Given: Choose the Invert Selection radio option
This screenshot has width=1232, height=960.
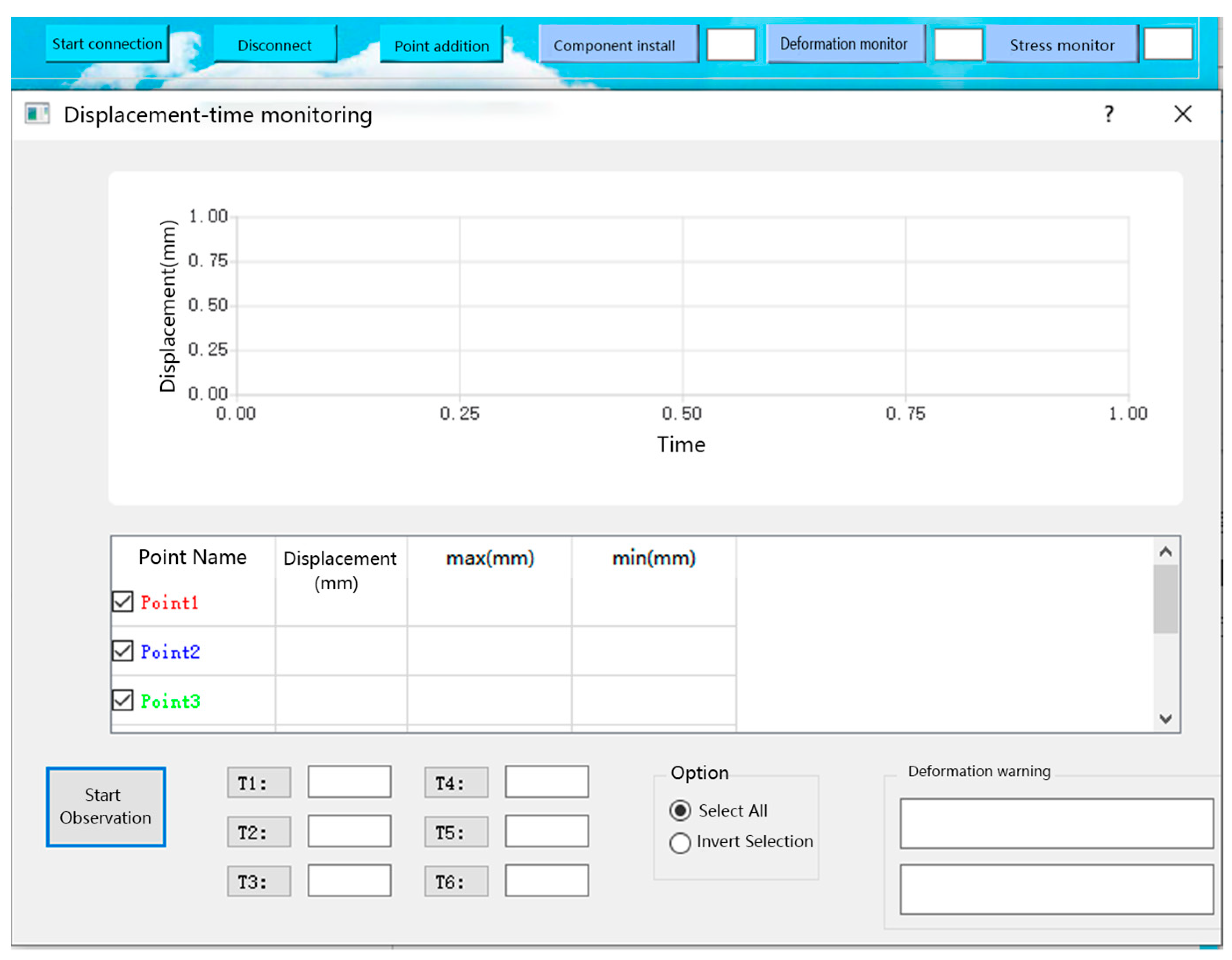Looking at the screenshot, I should point(680,843).
